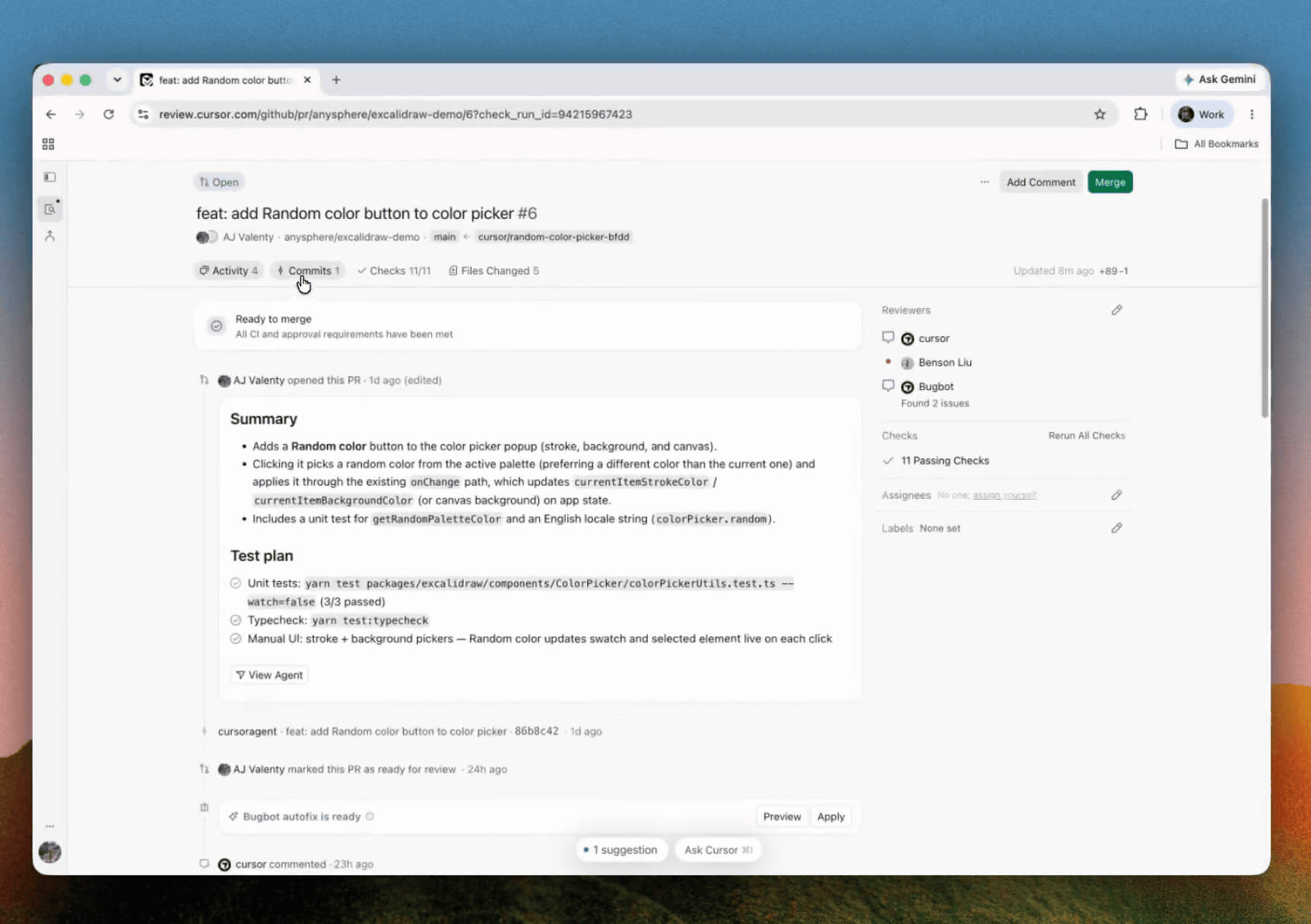Click the Open status badge
The width and height of the screenshot is (1311, 924).
tap(219, 182)
